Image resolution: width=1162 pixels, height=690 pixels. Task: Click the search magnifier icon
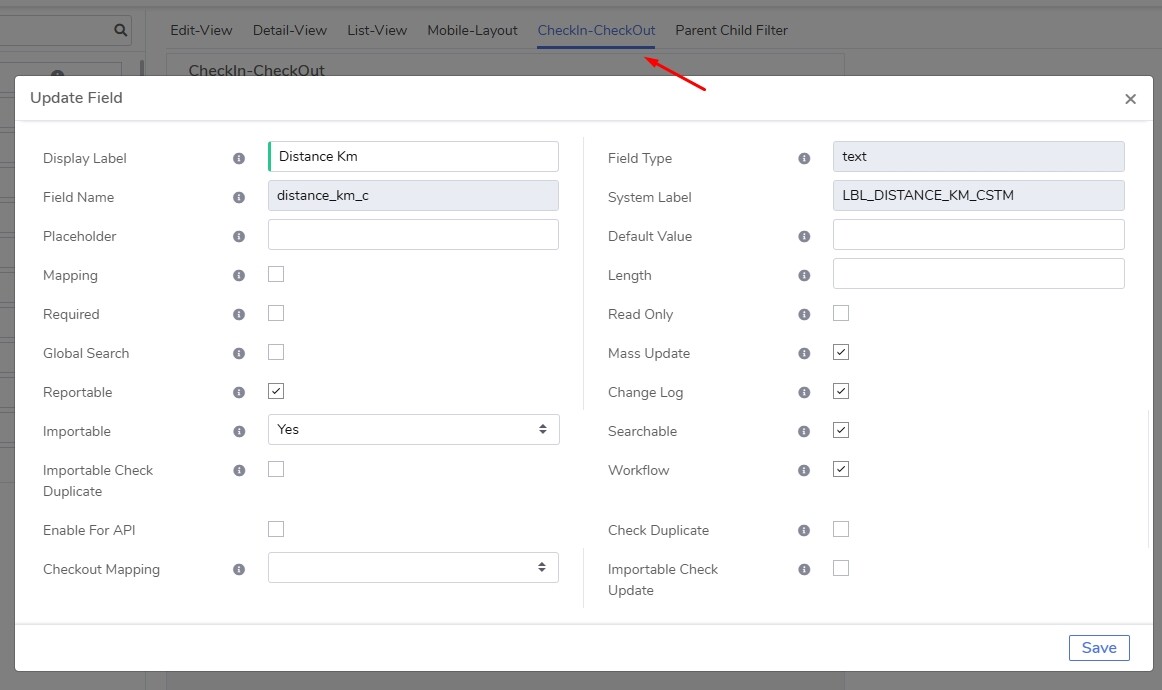coord(120,30)
